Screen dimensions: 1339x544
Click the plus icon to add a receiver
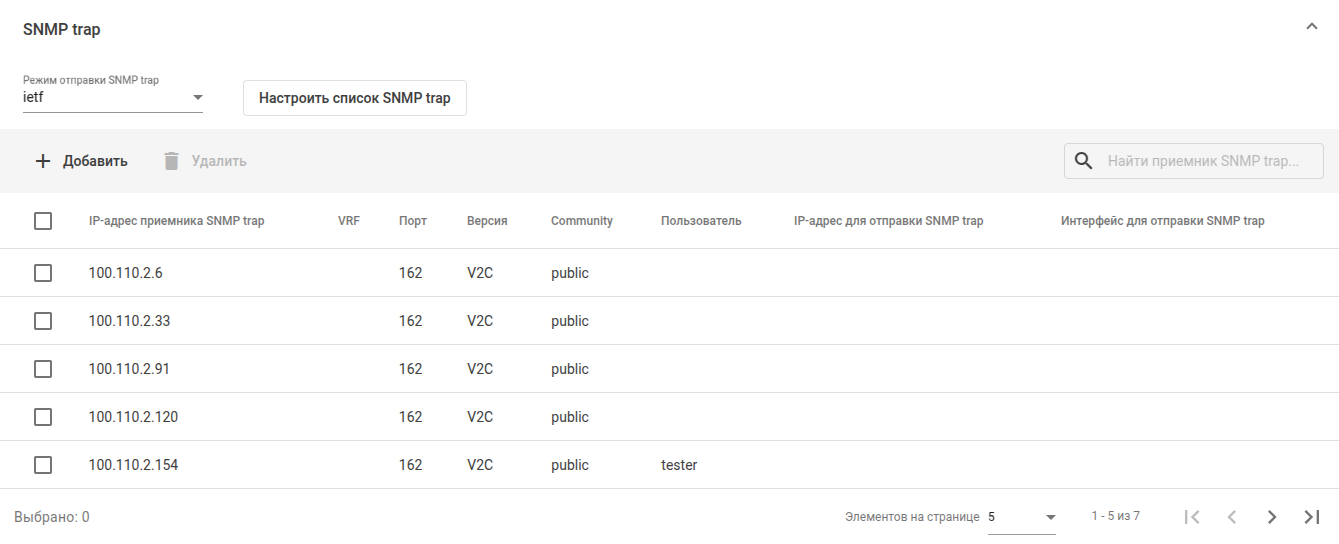[x=43, y=161]
